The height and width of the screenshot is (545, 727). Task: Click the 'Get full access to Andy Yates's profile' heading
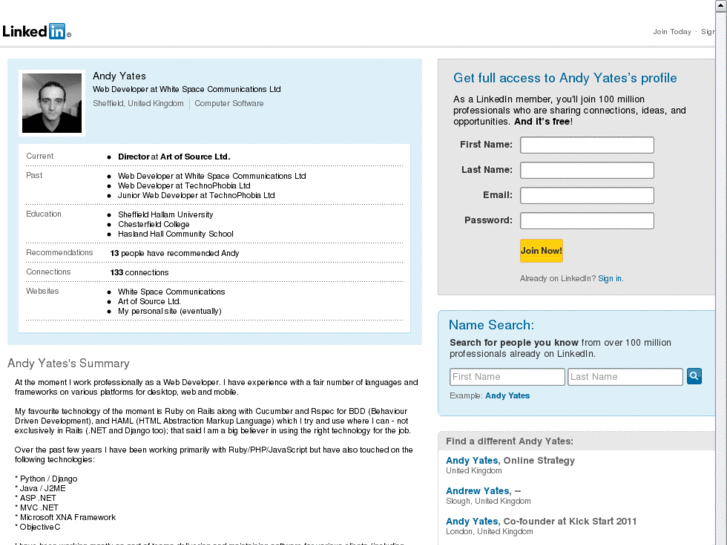(565, 78)
